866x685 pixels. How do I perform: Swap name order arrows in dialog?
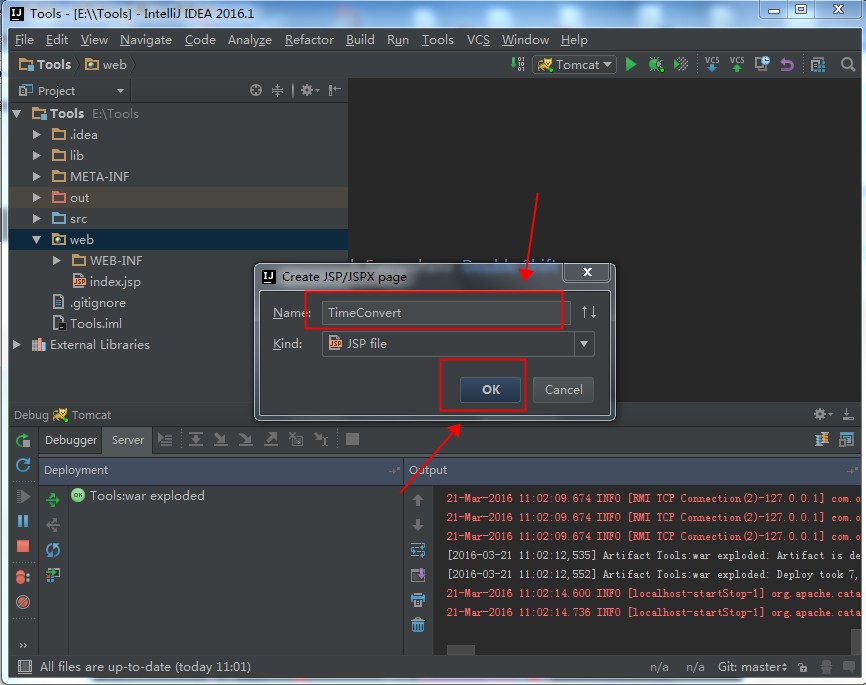click(589, 312)
